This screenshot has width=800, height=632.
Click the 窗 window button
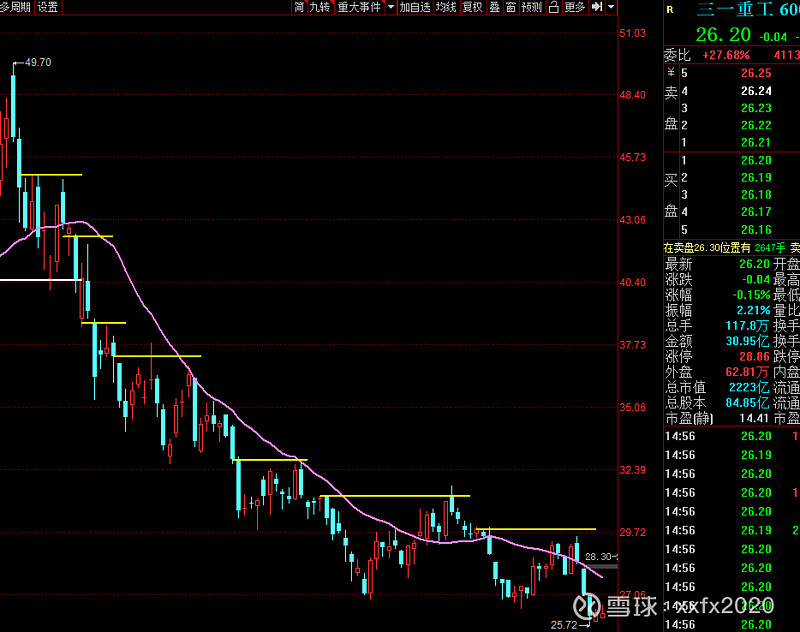click(x=511, y=7)
